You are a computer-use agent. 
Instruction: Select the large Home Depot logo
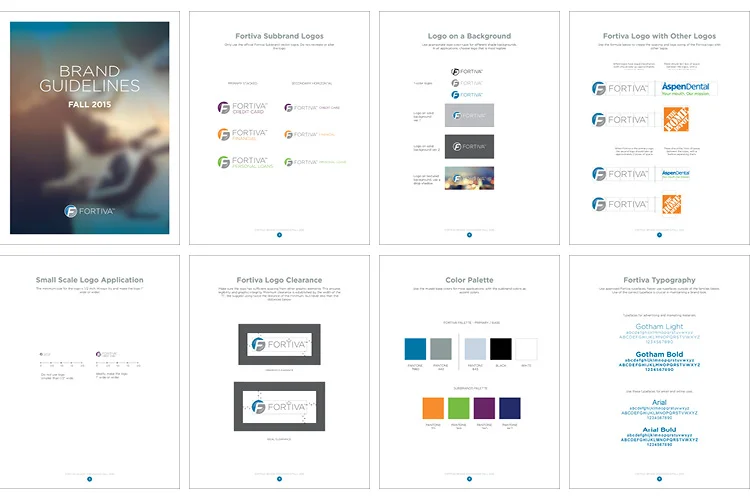(x=676, y=119)
